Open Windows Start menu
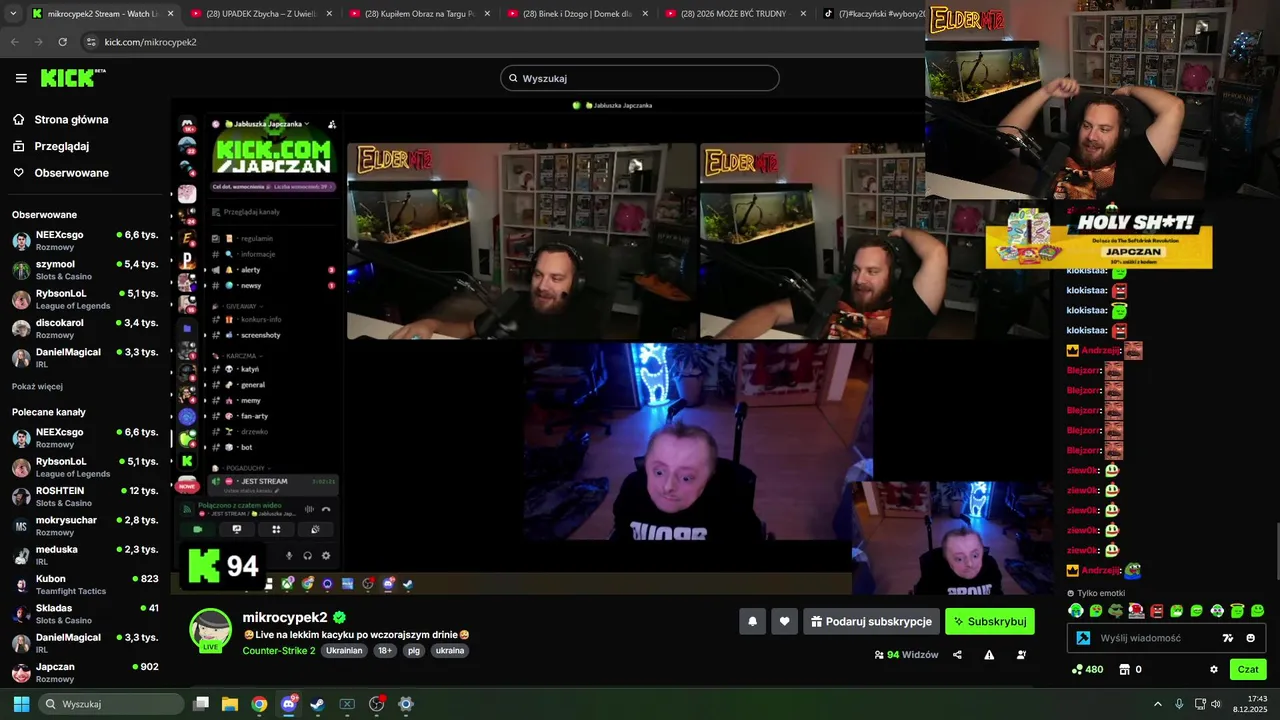The height and width of the screenshot is (720, 1280). 21,704
